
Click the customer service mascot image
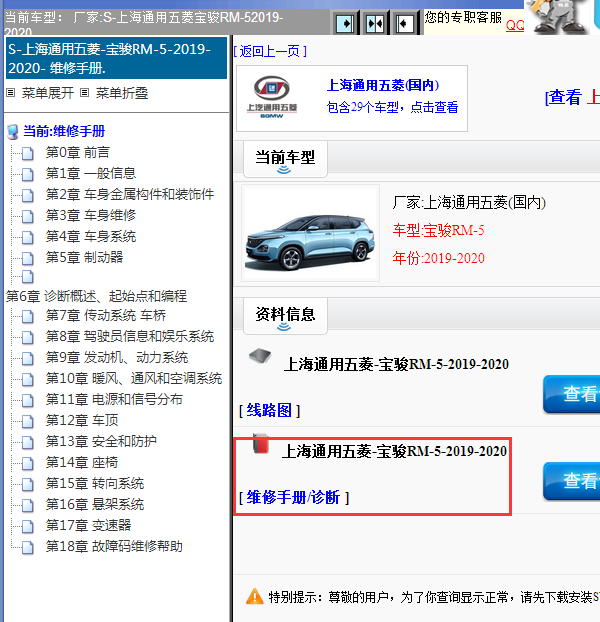[x=558, y=17]
